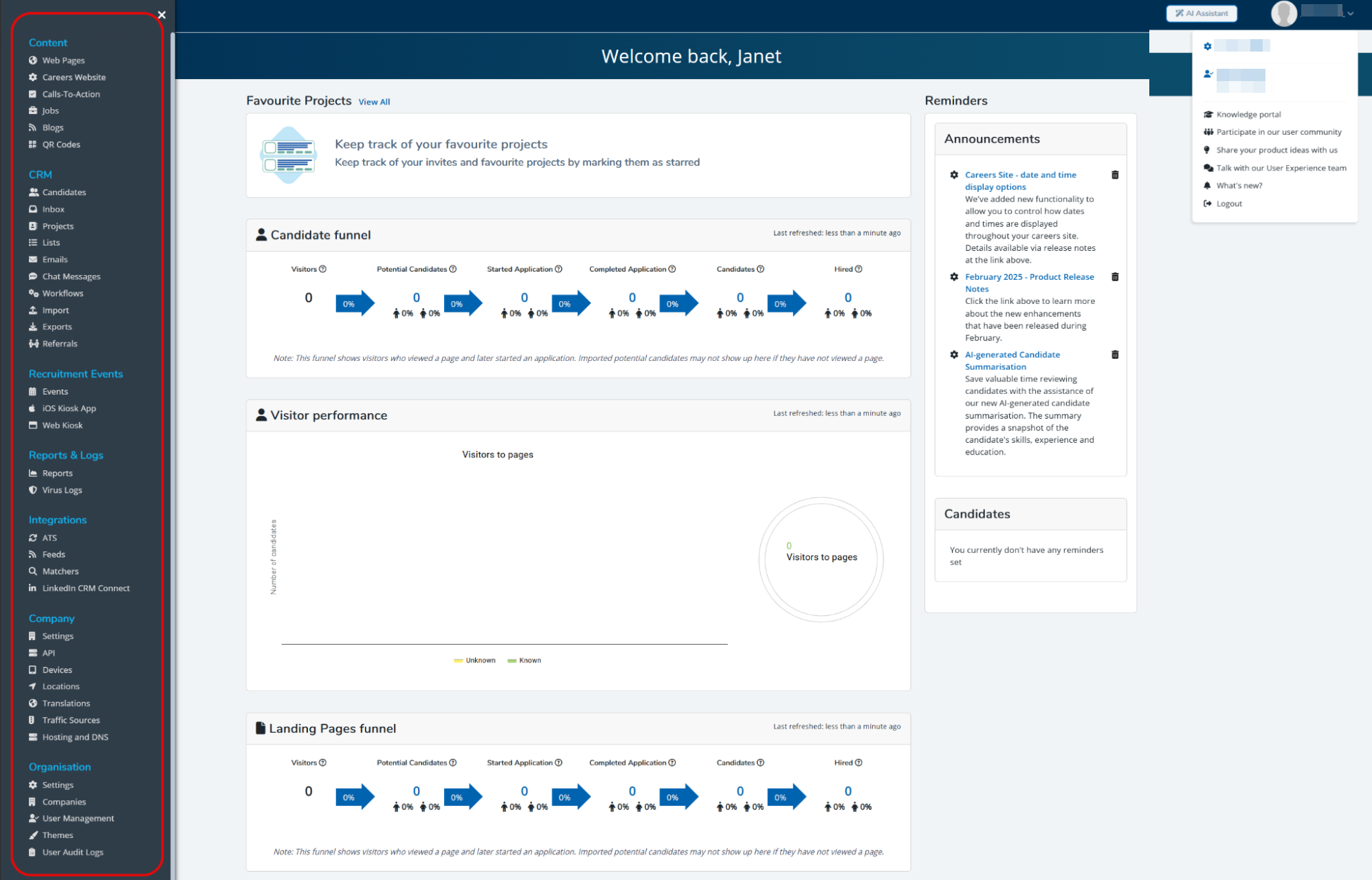The width and height of the screenshot is (1372, 880).
Task: Delete the Careers Site announcement with trash icon
Action: [1115, 175]
